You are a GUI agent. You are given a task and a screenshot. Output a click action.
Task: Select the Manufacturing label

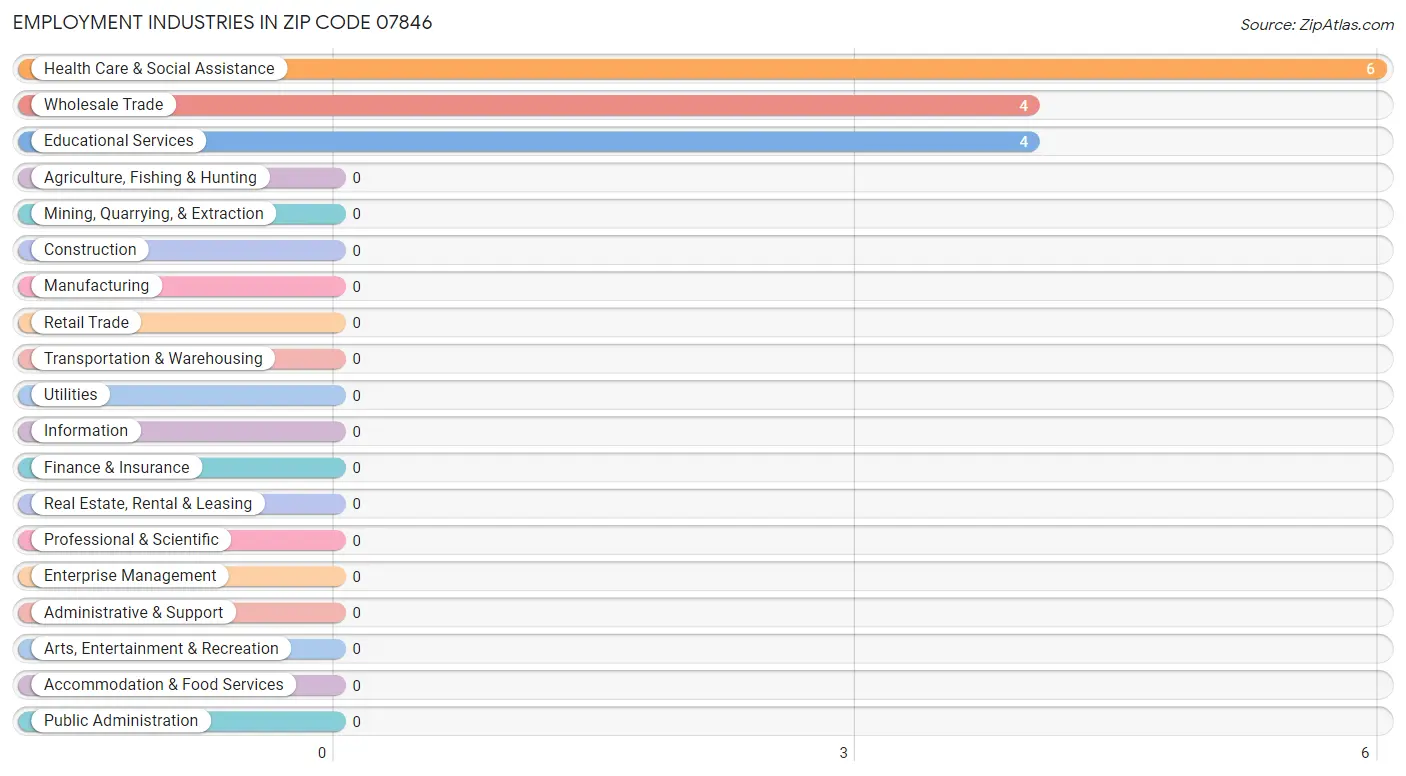96,285
